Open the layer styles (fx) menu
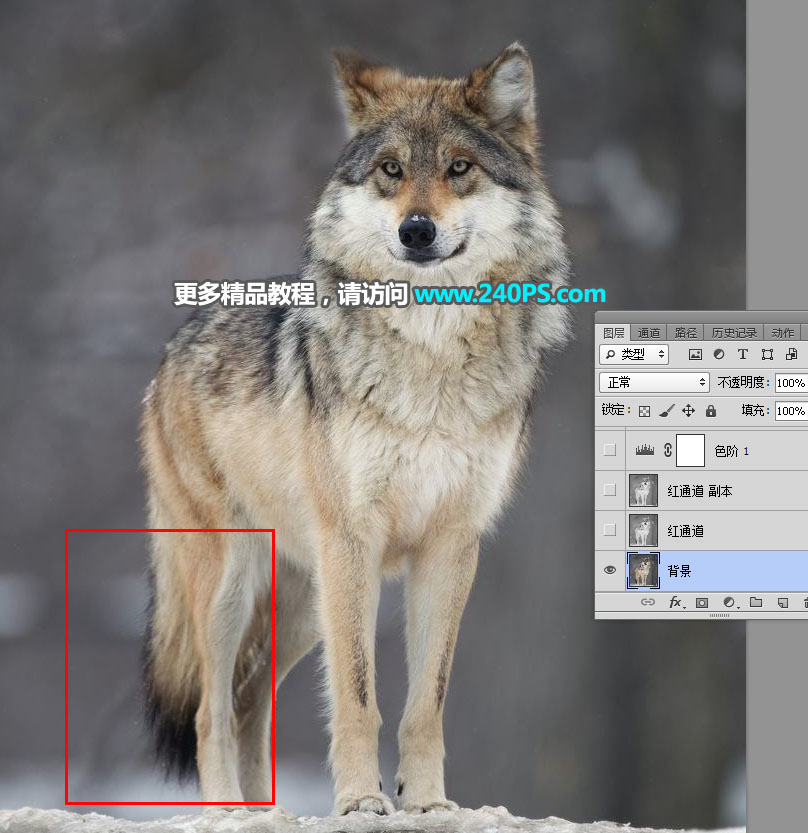This screenshot has height=833, width=808. pyautogui.click(x=674, y=603)
